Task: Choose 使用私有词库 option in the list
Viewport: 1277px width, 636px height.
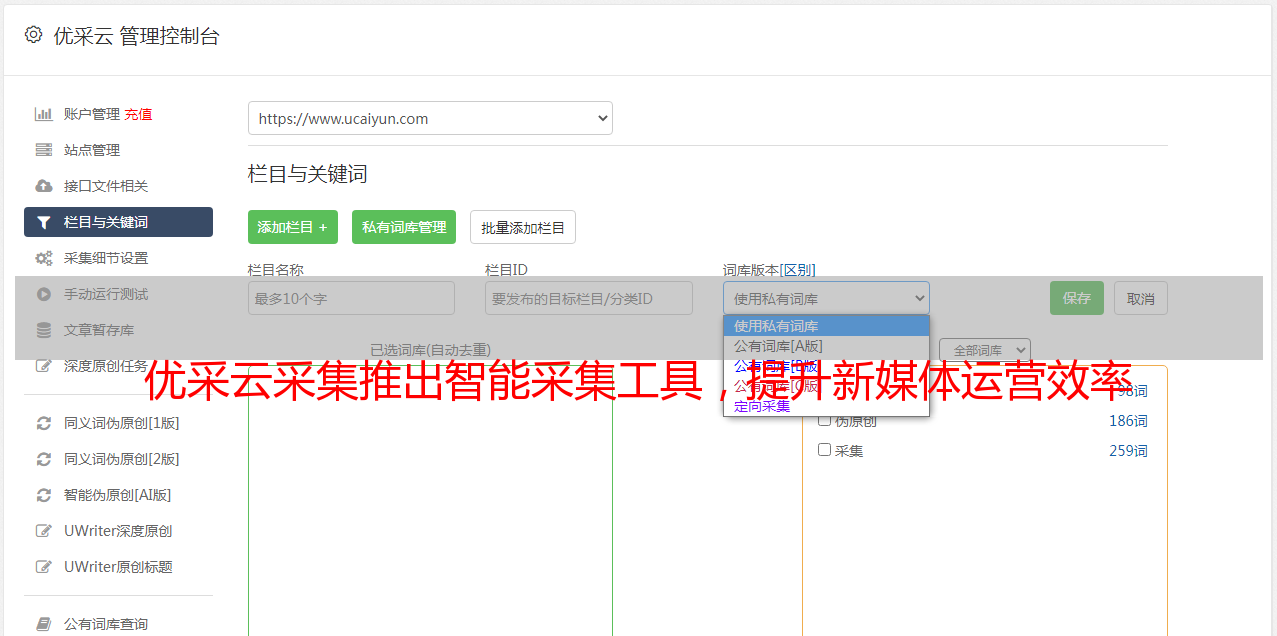Action: tap(826, 326)
